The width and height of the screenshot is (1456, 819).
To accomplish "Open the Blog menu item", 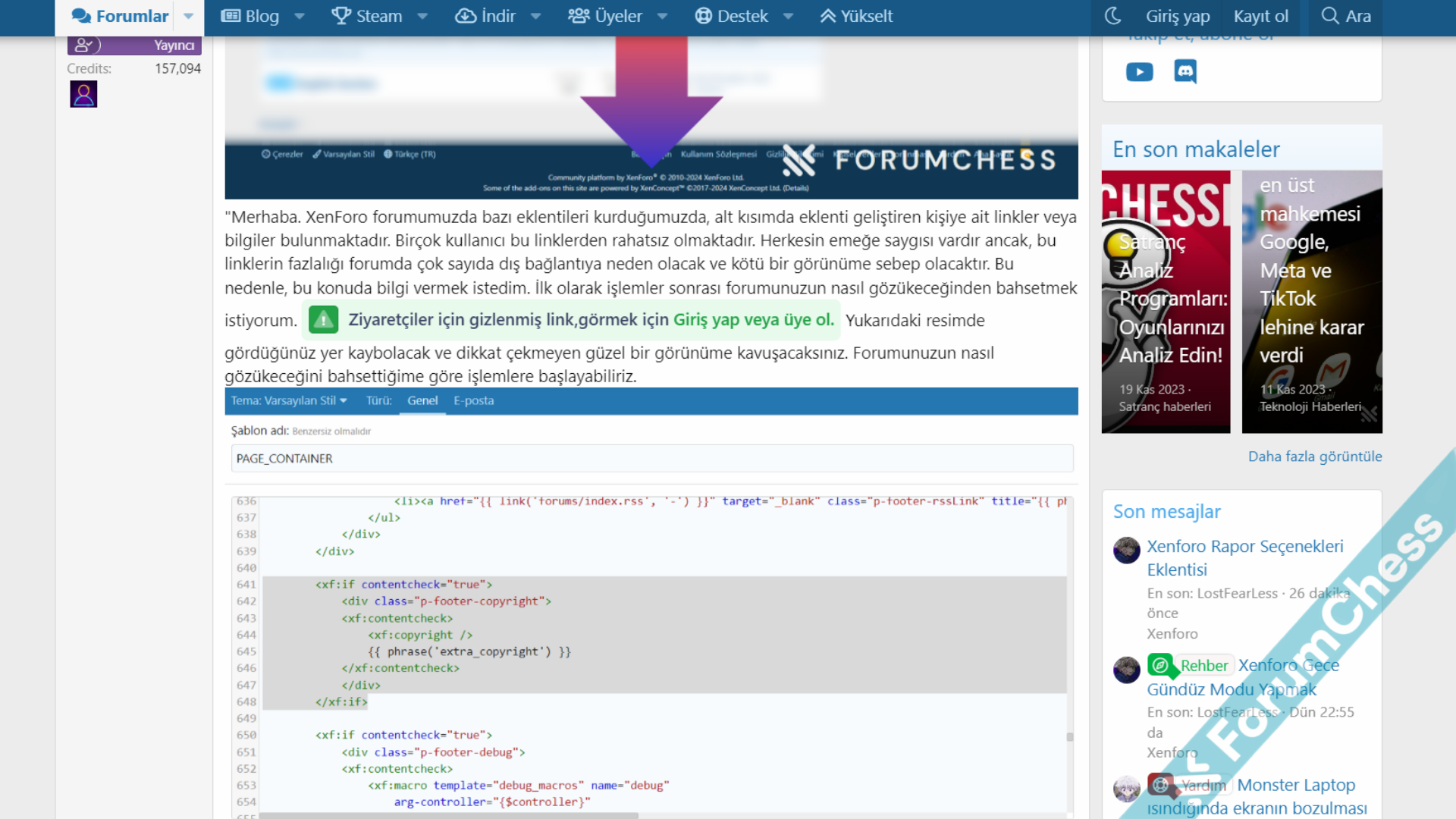I will tap(250, 16).
